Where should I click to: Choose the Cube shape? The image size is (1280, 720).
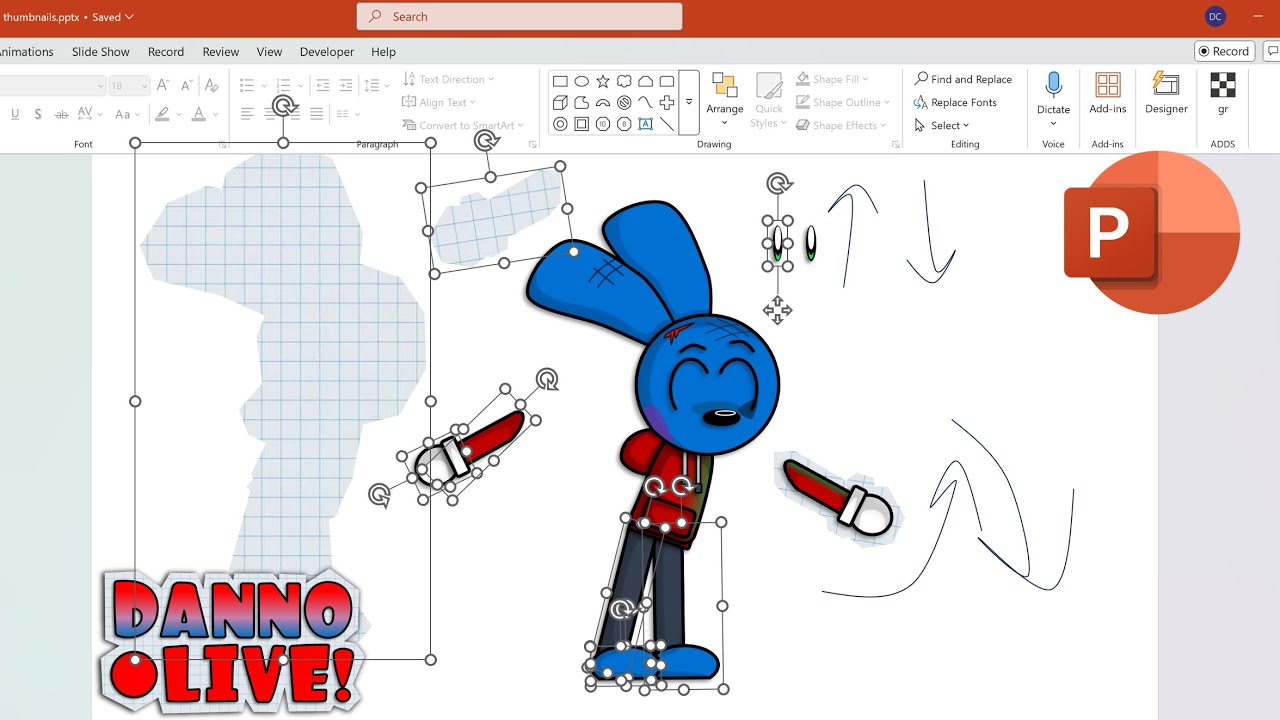click(x=560, y=103)
